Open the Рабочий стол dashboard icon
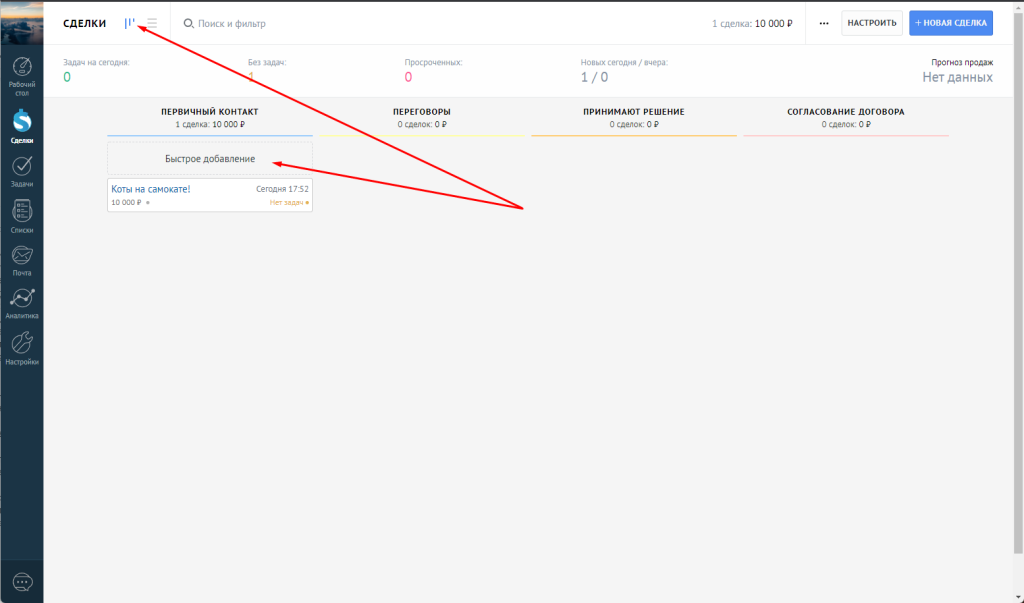This screenshot has height=603, width=1024. click(21, 69)
